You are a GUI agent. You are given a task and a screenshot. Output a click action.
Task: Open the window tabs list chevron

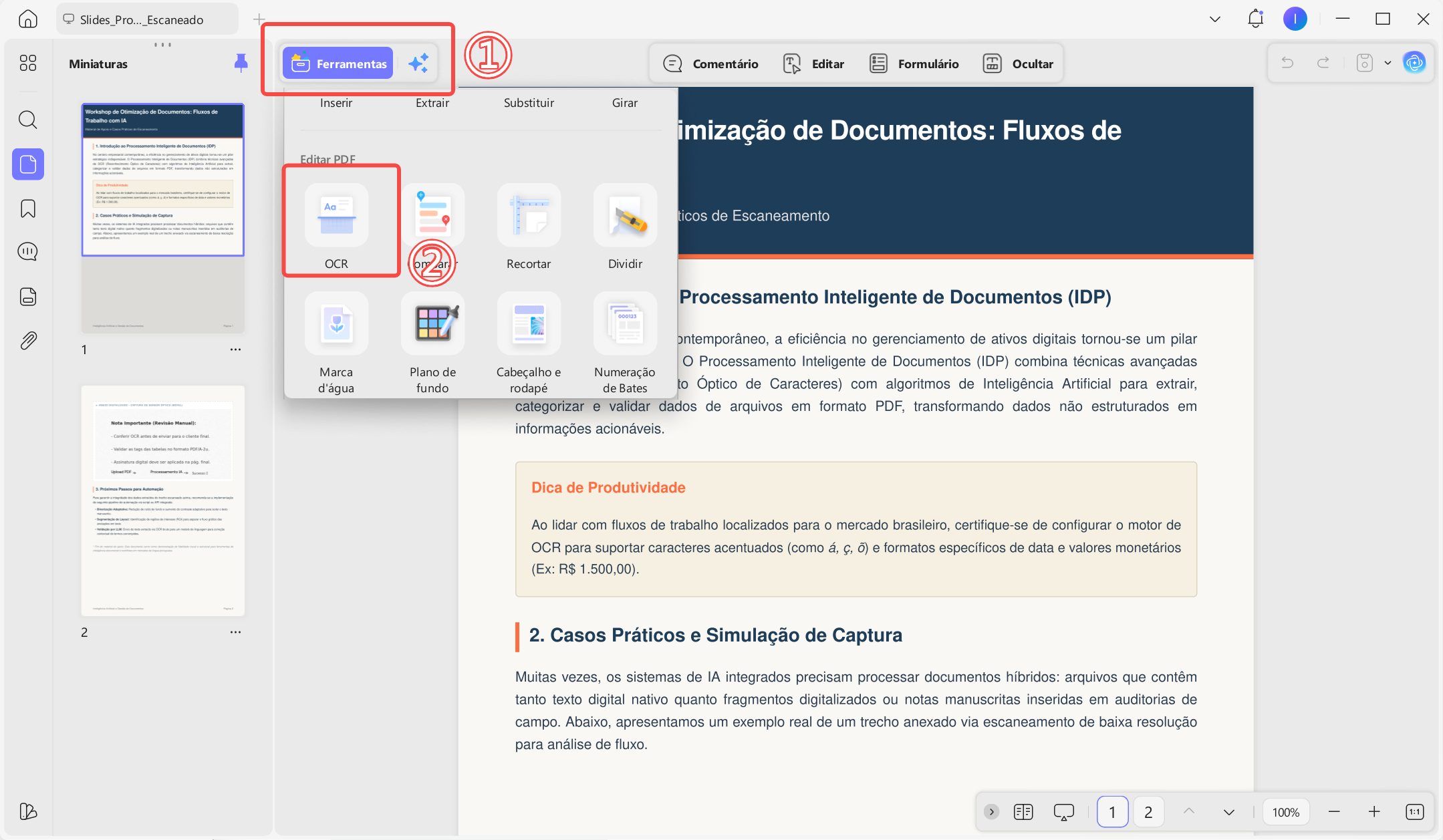pos(1215,19)
